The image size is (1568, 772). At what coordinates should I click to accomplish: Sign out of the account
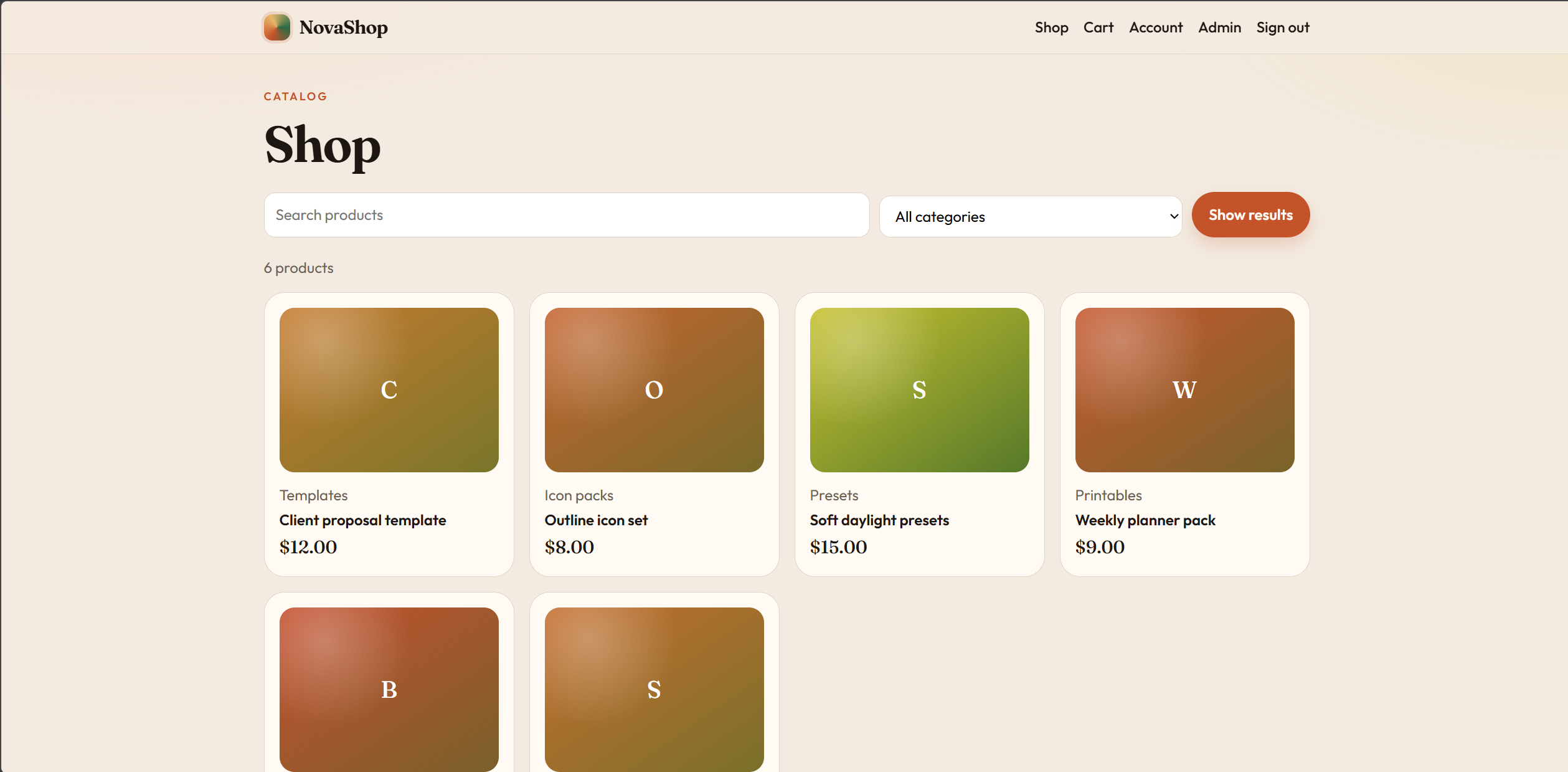click(x=1283, y=27)
